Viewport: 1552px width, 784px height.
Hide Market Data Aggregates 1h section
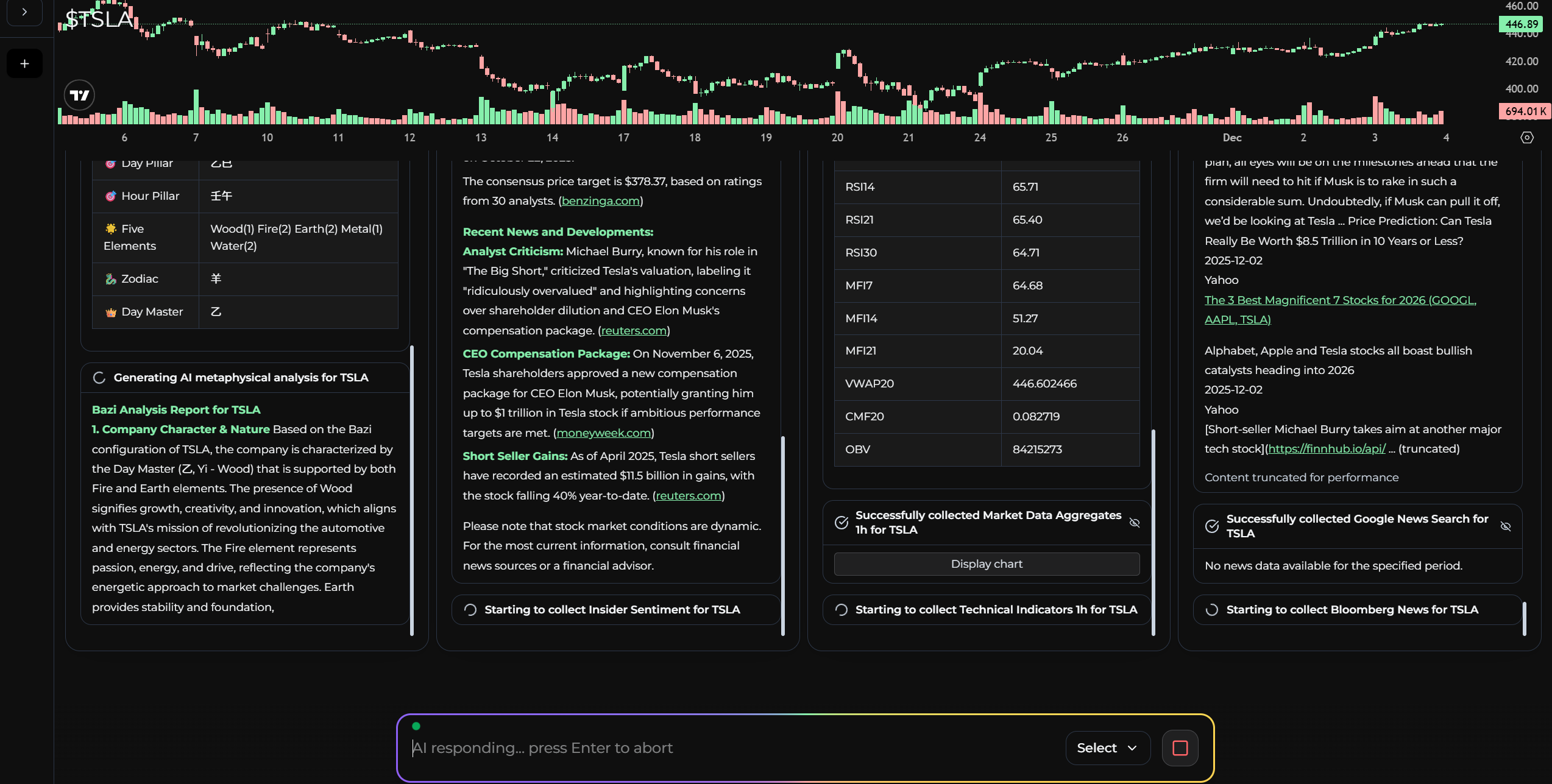1134,523
